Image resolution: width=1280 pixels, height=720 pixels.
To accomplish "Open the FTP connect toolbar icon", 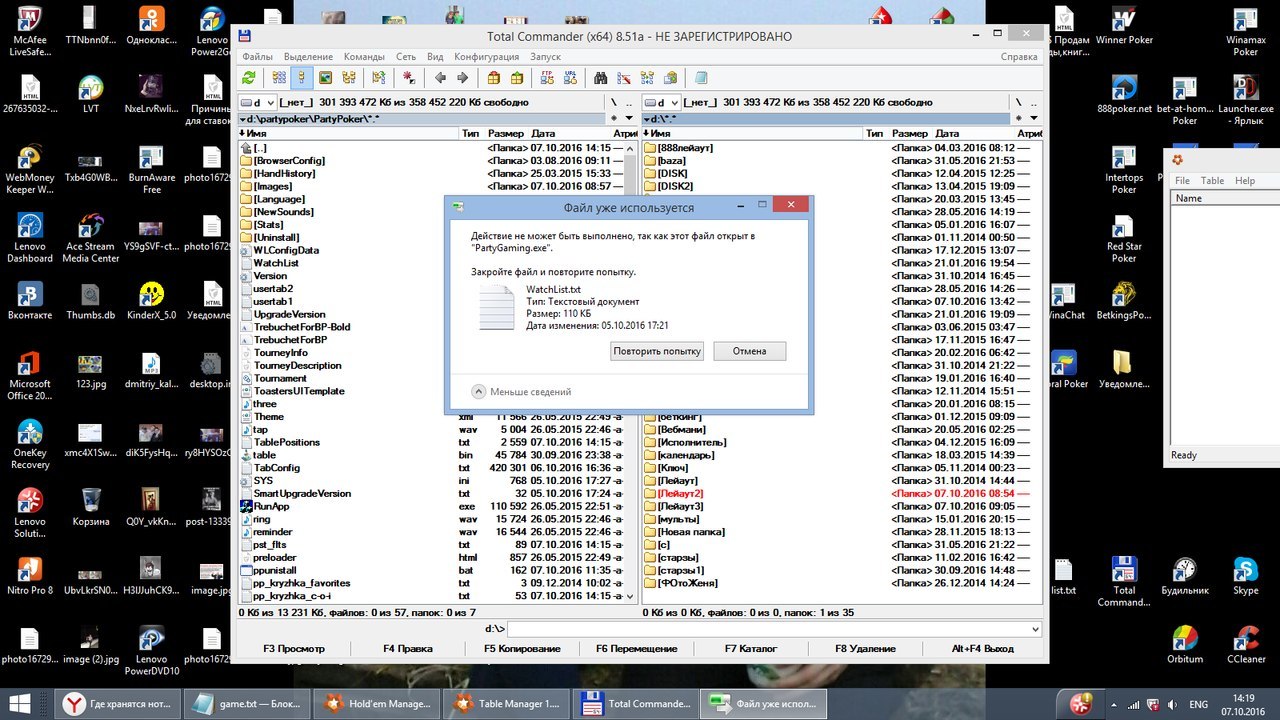I will click(547, 78).
